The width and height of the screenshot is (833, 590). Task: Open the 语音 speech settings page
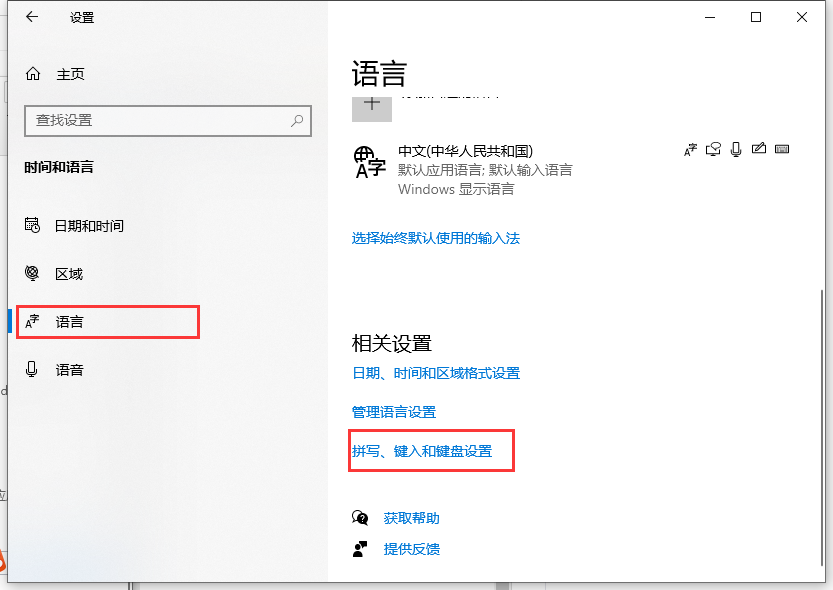click(x=70, y=370)
